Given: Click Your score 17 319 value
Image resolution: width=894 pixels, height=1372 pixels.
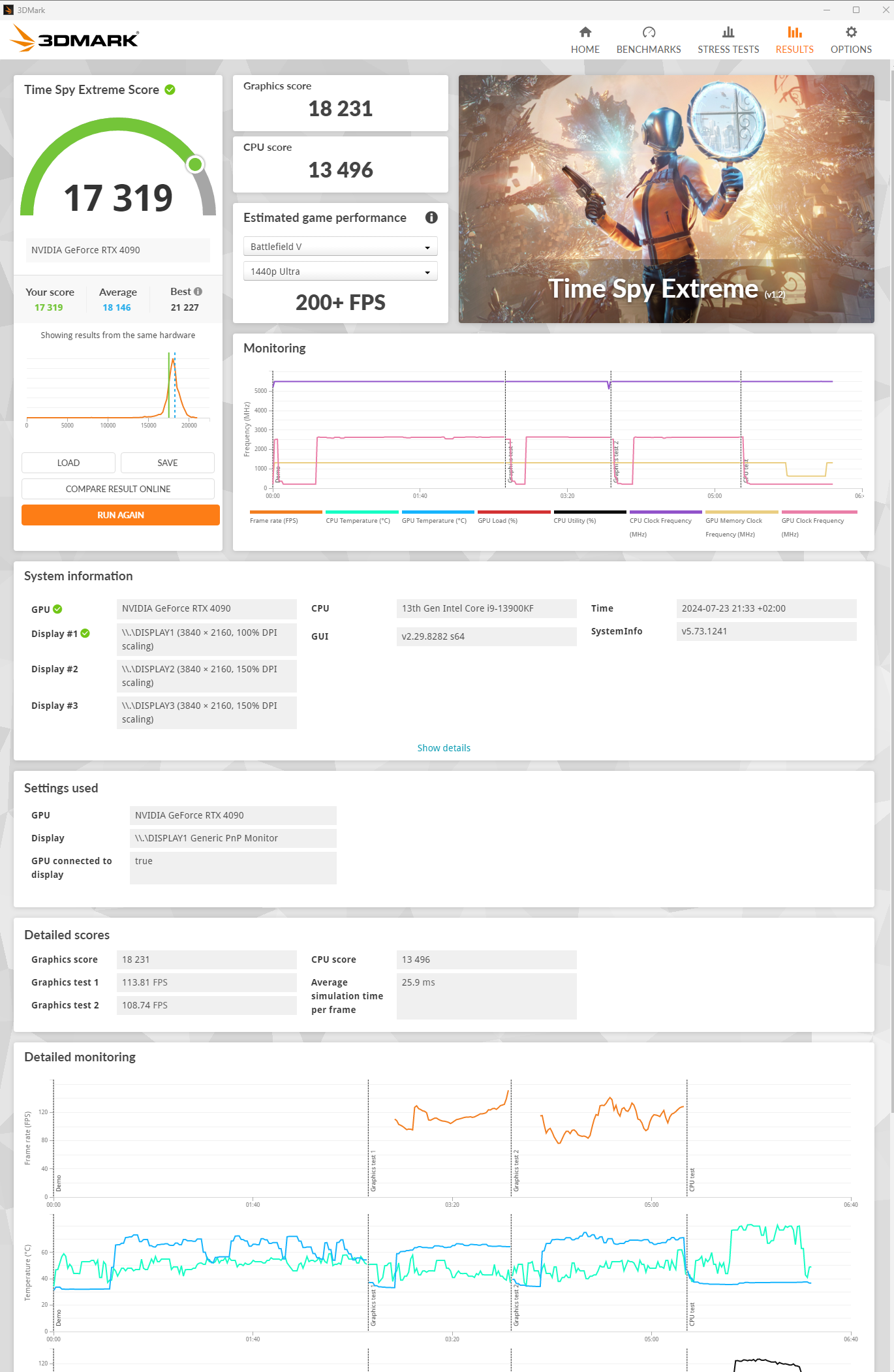Looking at the screenshot, I should pos(49,307).
